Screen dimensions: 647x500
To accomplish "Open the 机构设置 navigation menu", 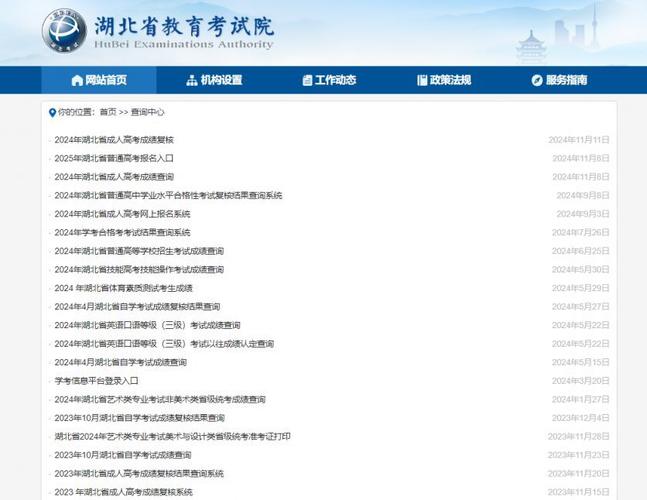I will point(214,80).
